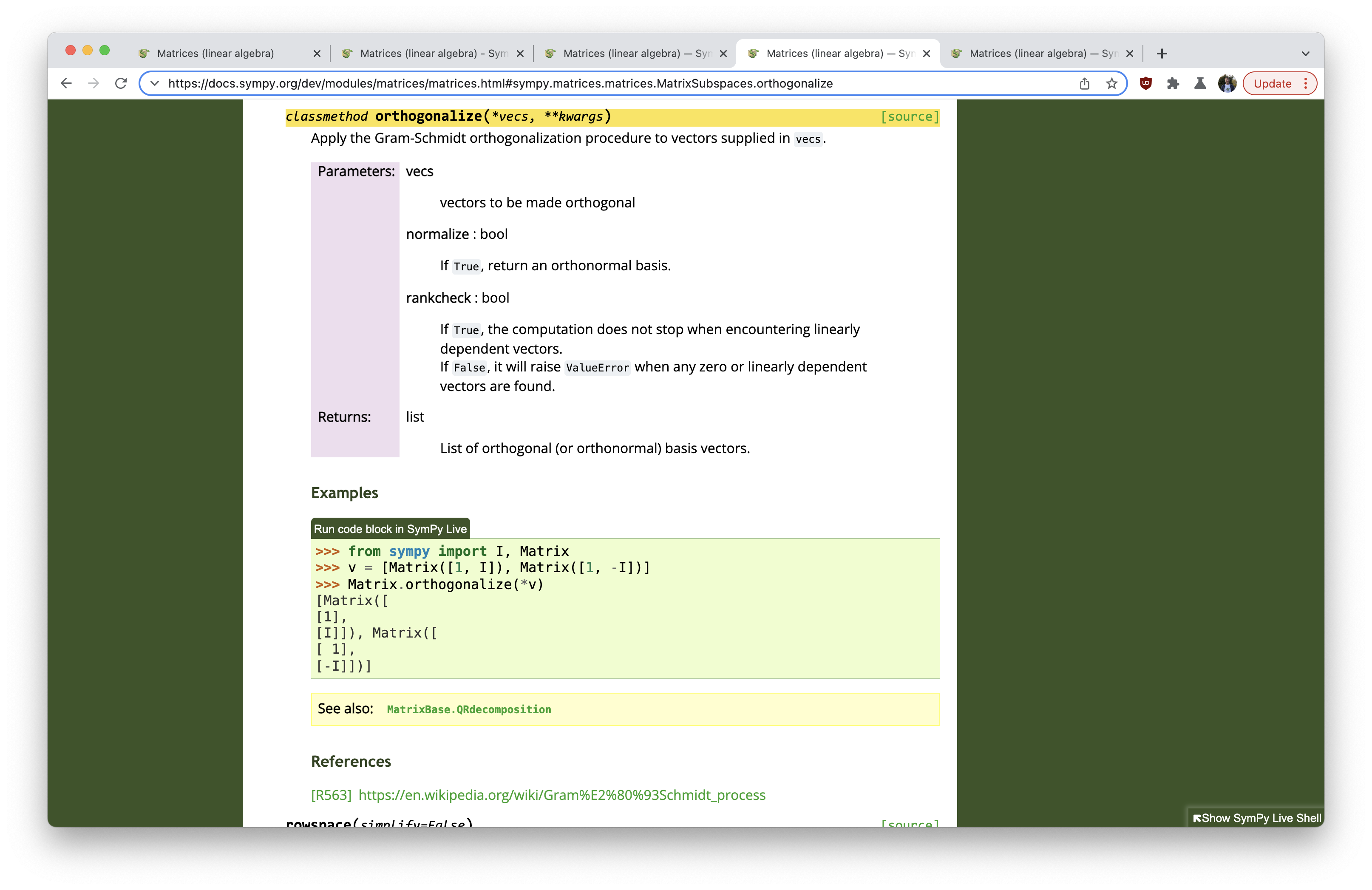Open the share icon in the address bar

[x=1084, y=83]
